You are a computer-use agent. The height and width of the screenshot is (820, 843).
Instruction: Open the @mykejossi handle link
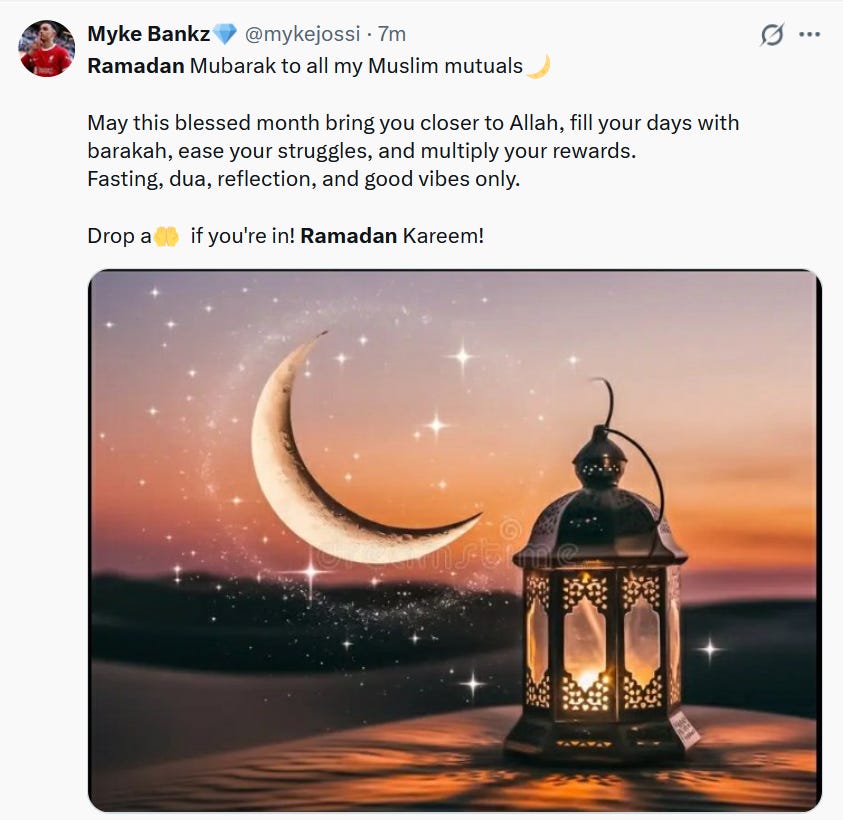point(302,34)
